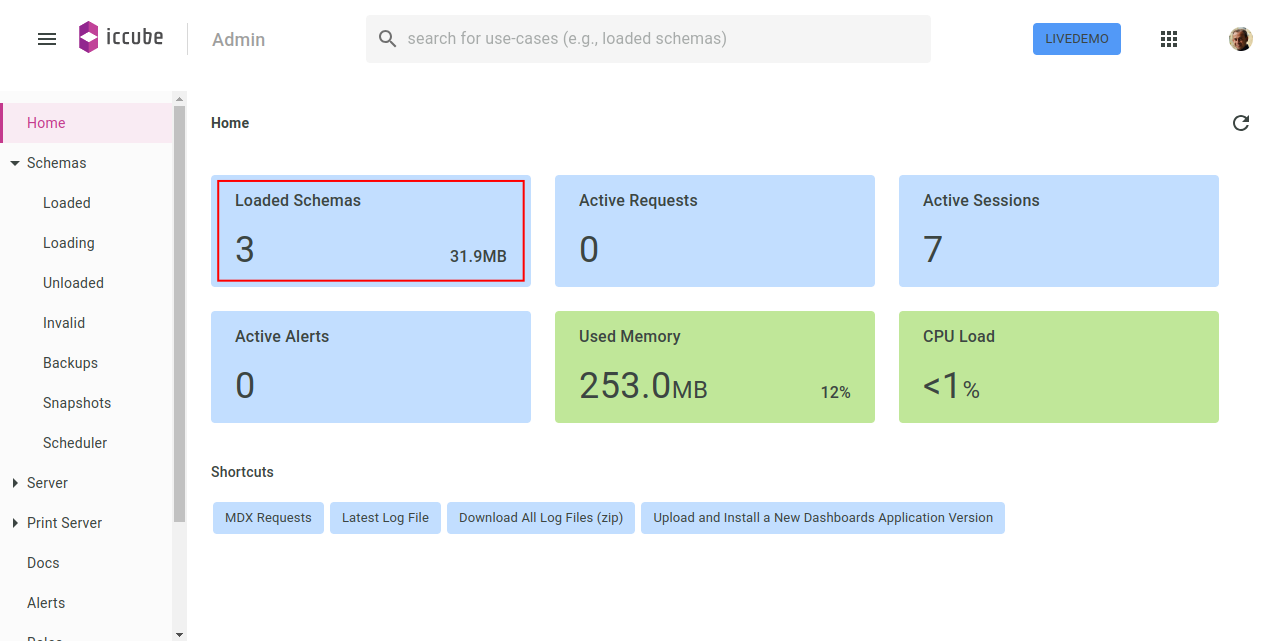1287x641 pixels.
Task: Expand the Server section
Action: [x=15, y=483]
